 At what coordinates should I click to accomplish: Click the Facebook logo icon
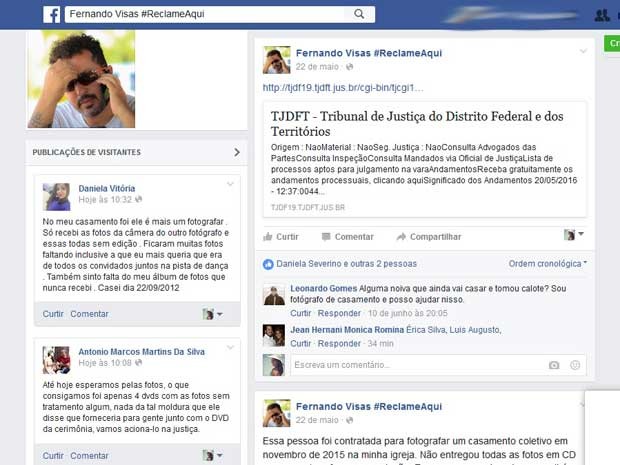(x=51, y=14)
